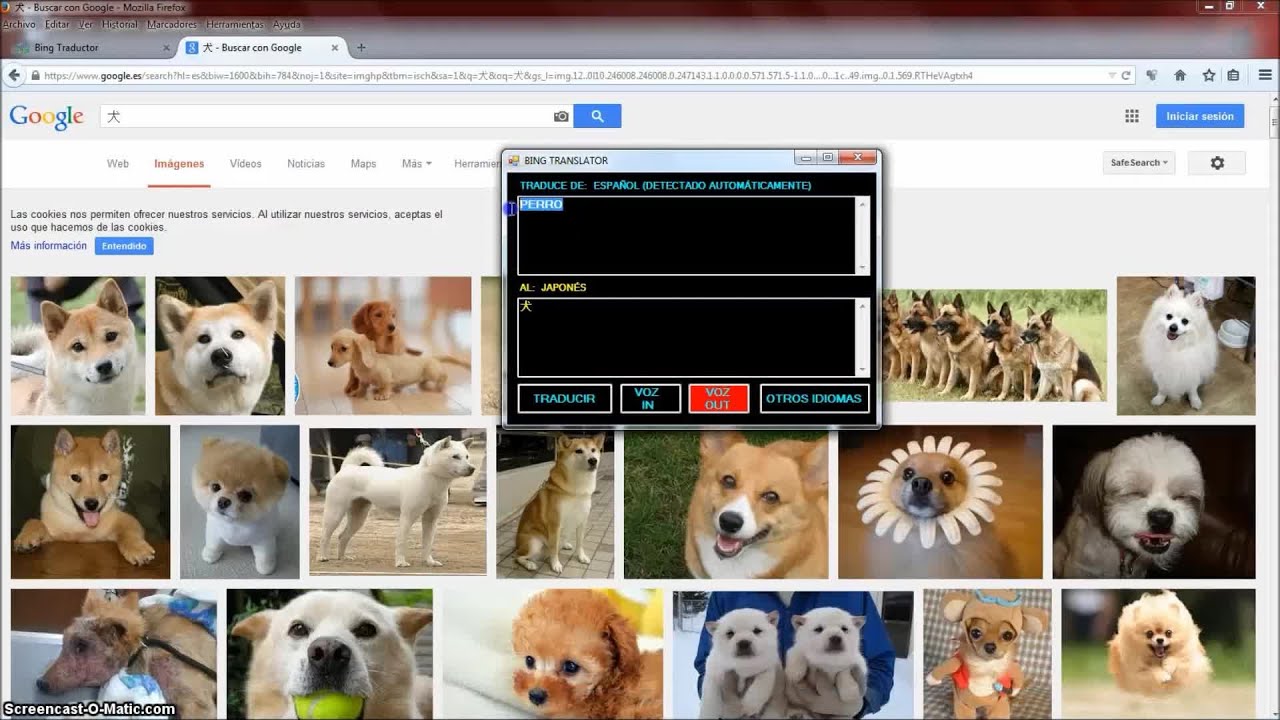The image size is (1280, 720).
Task: Click the Iniciar sesión button
Action: coord(1200,116)
